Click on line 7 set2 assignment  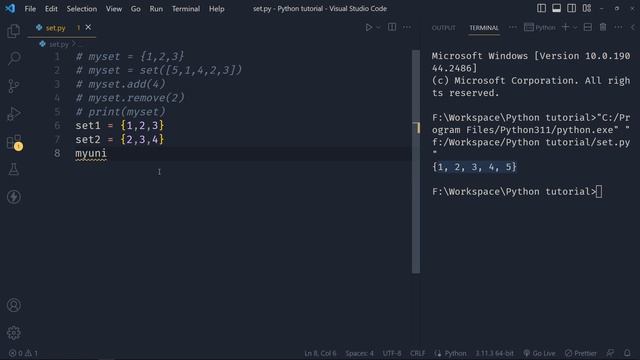pos(120,140)
